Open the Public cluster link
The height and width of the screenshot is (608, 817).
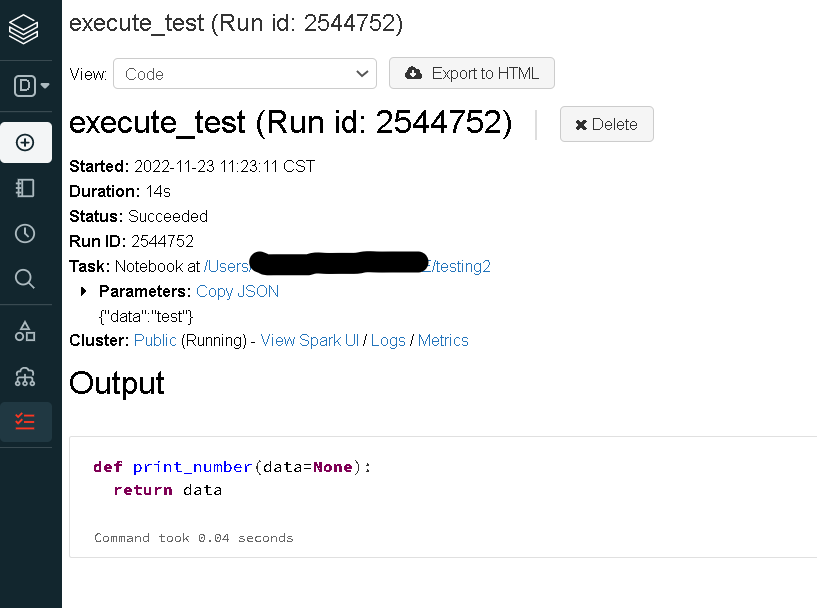coord(154,341)
